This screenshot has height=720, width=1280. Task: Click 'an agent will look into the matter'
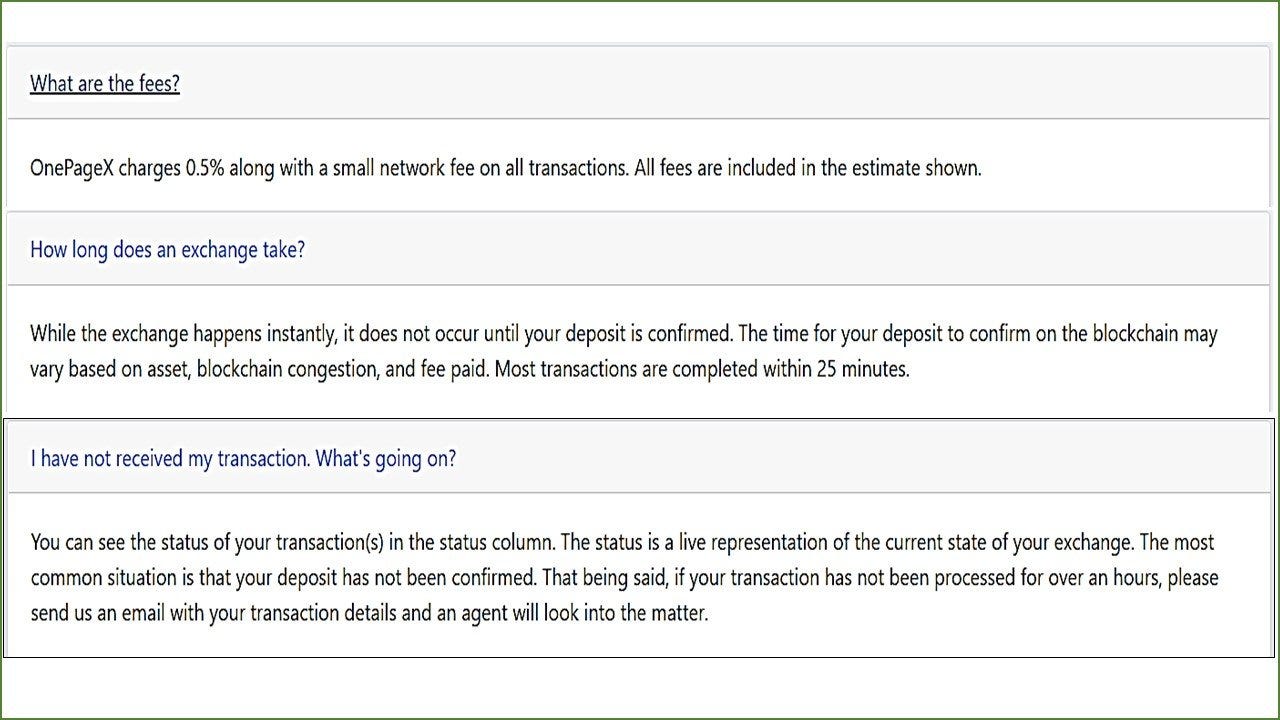point(572,613)
